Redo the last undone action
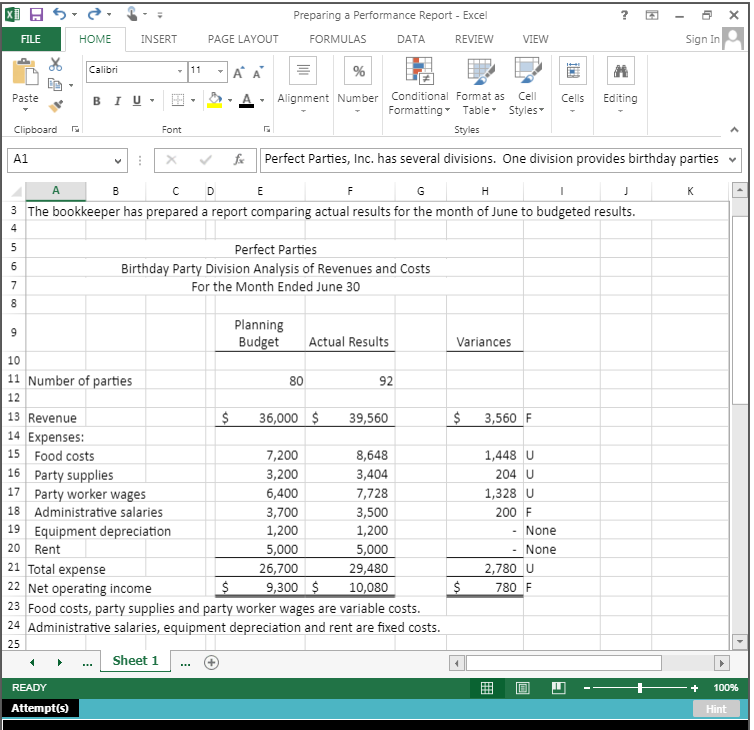This screenshot has width=754, height=730. point(94,14)
